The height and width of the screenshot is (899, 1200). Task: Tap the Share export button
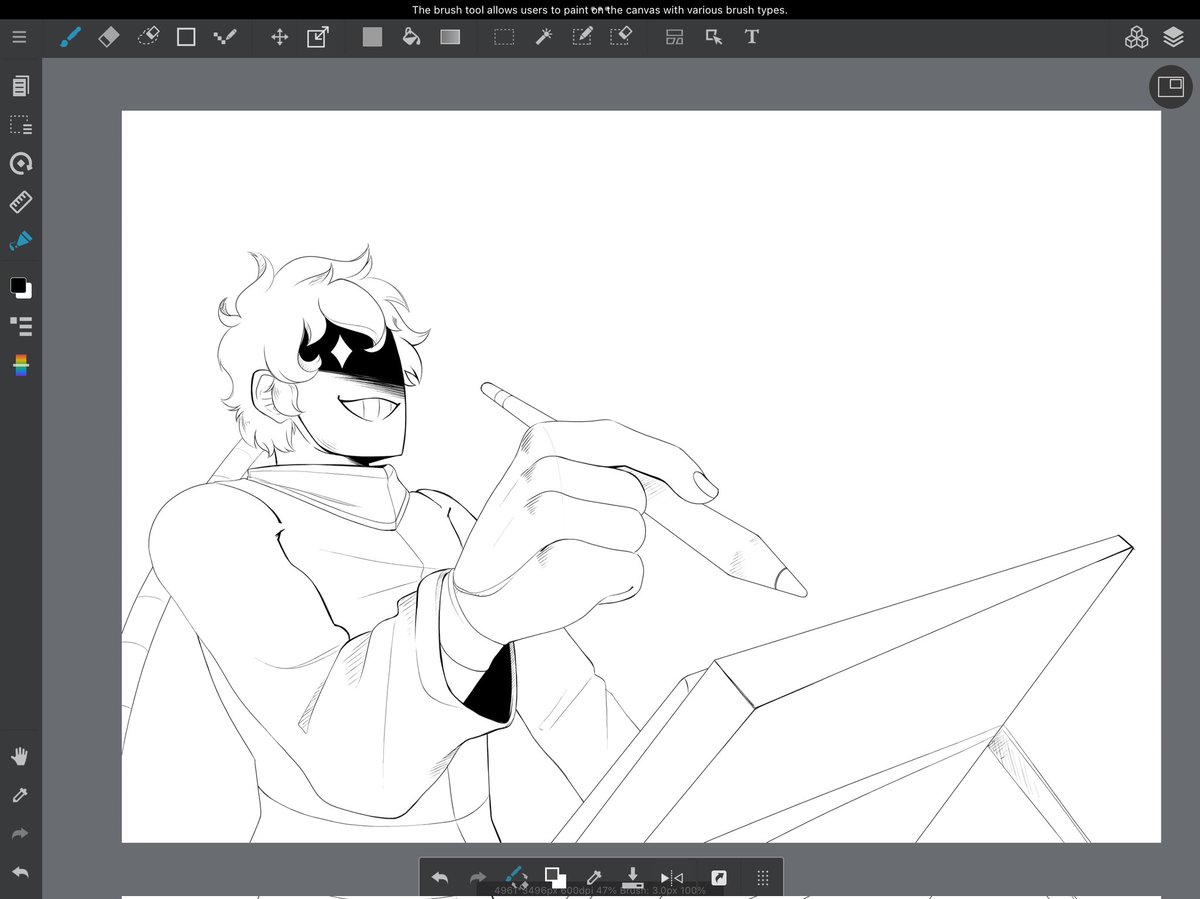(x=719, y=877)
